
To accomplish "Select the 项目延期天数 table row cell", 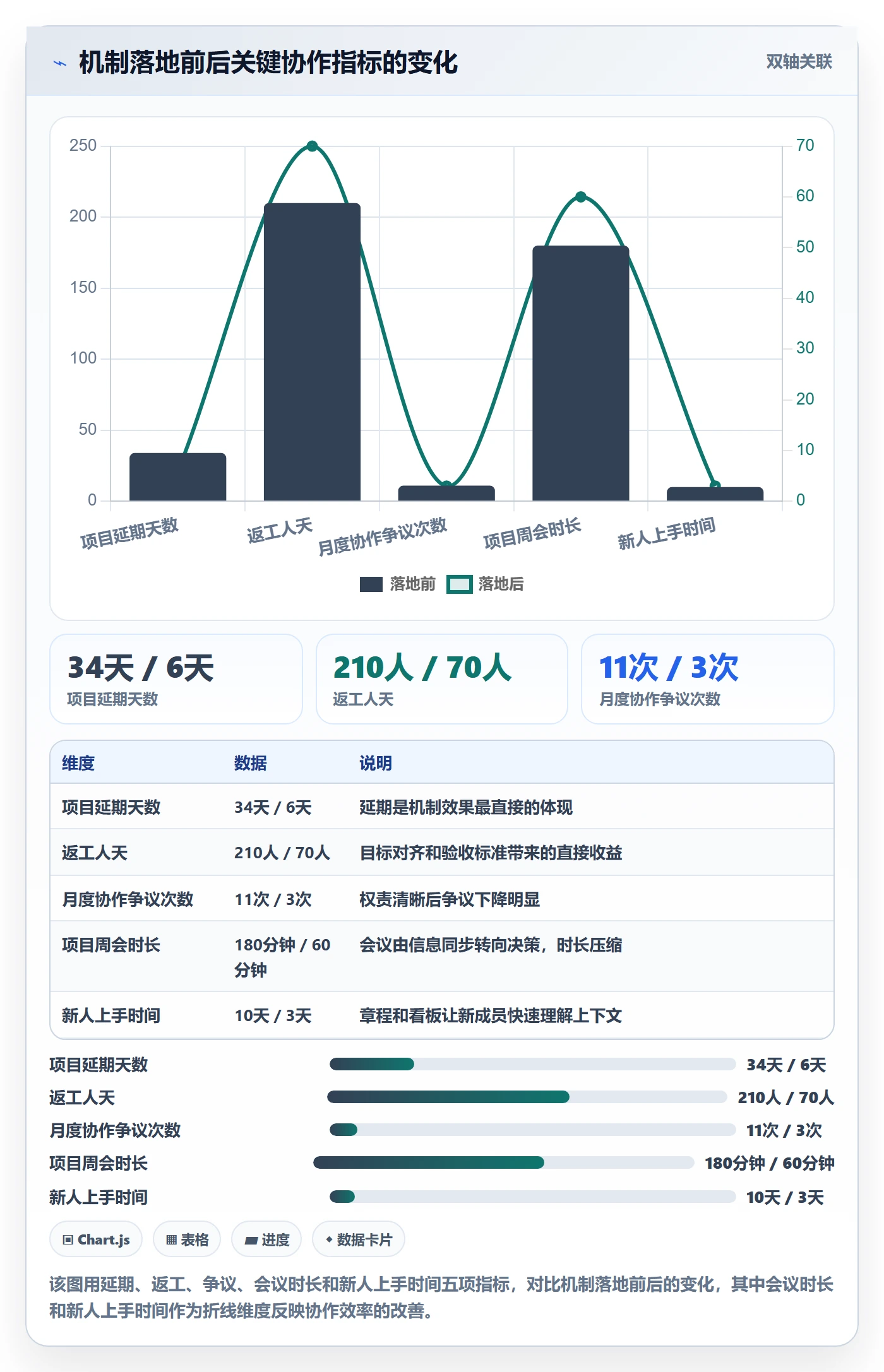I will [x=111, y=807].
